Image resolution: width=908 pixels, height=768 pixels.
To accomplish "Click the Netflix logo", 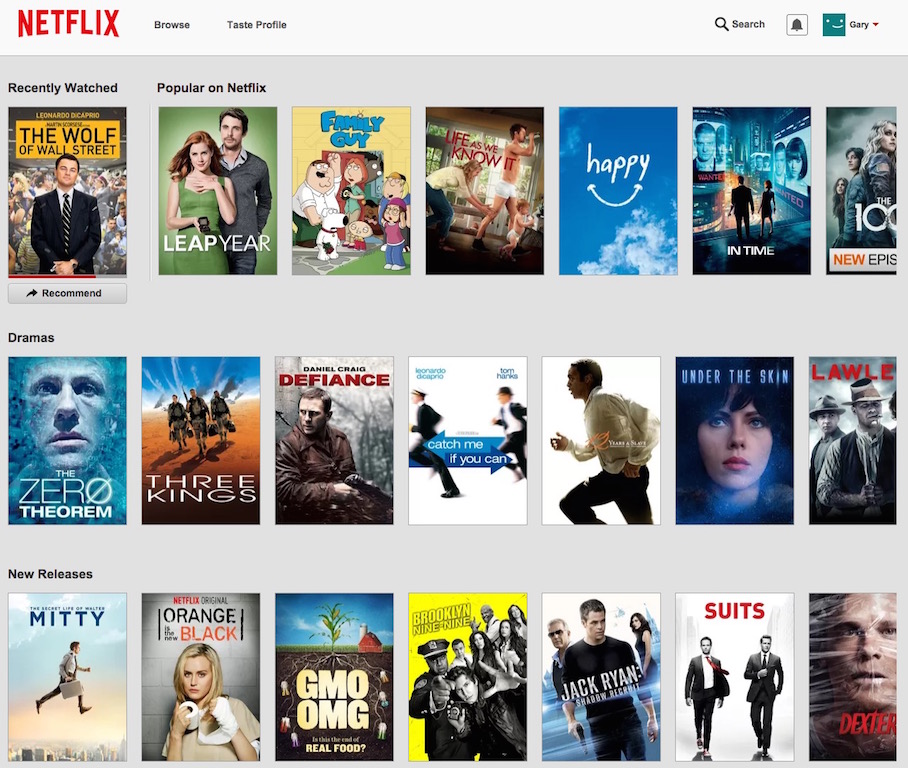I will tap(68, 23).
